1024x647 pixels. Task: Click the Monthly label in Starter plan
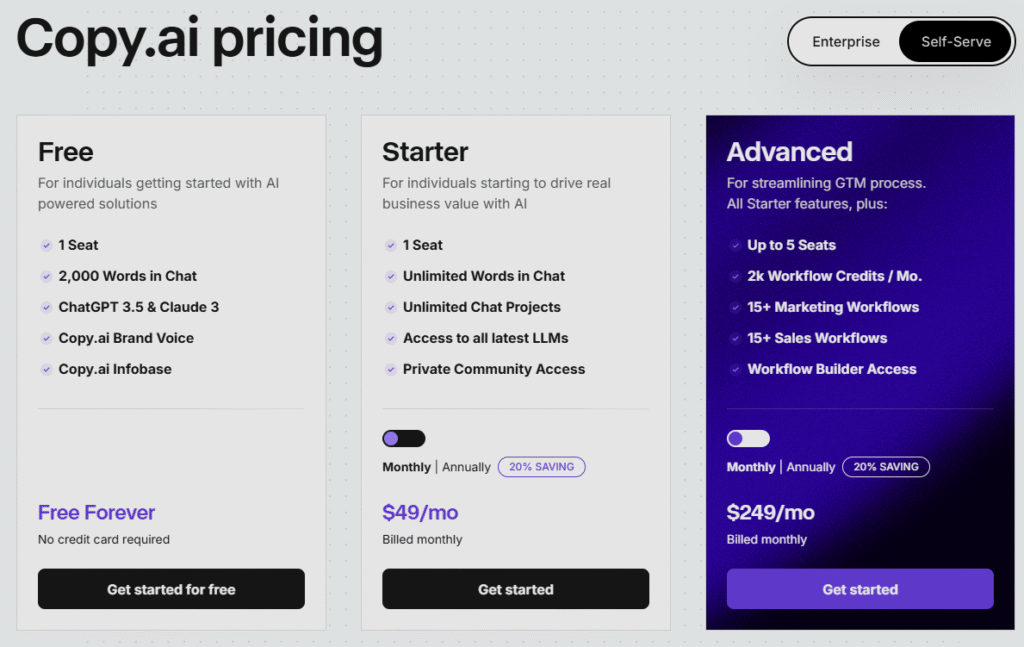tap(406, 467)
